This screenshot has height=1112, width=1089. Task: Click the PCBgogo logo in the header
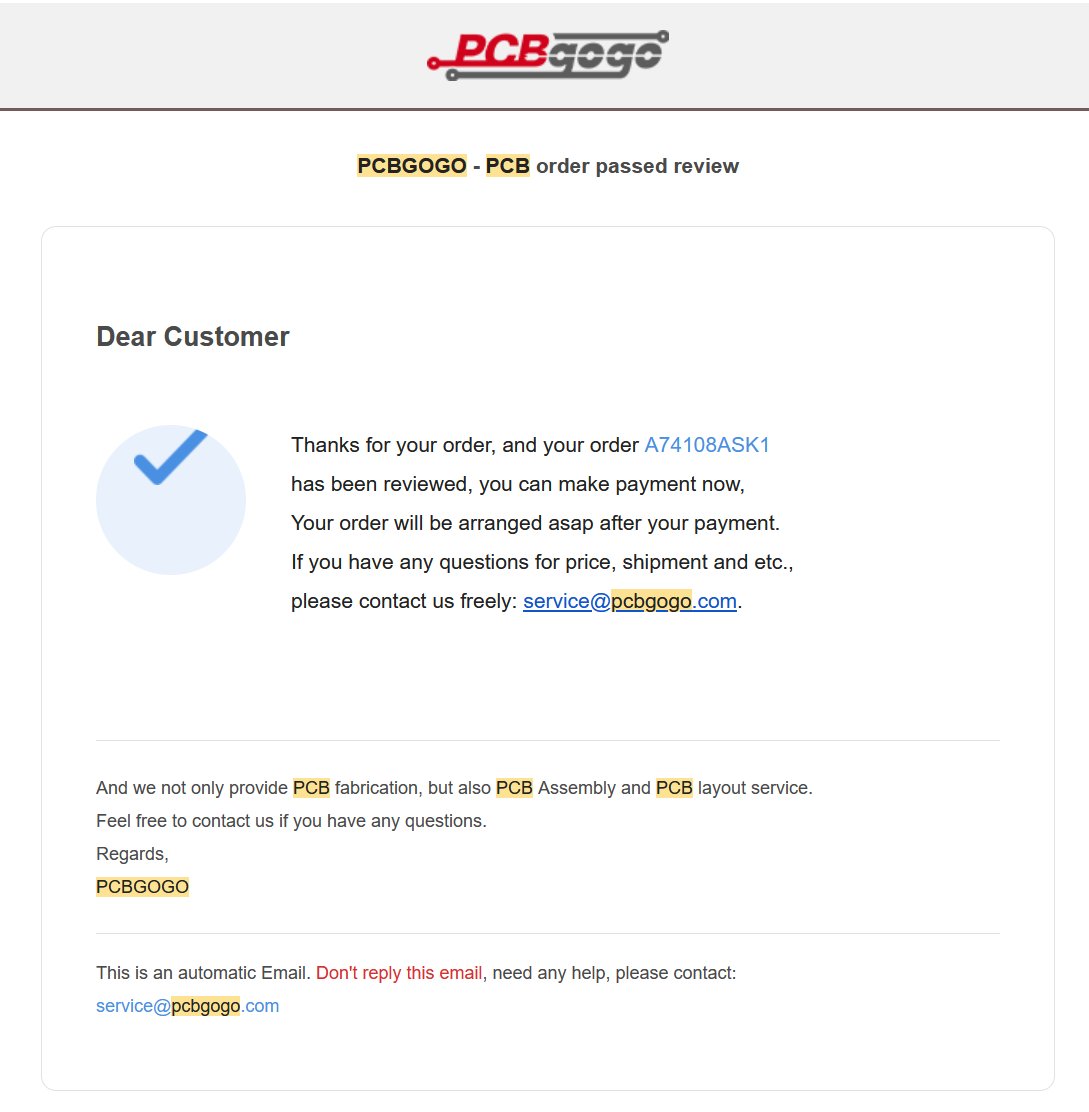(547, 55)
